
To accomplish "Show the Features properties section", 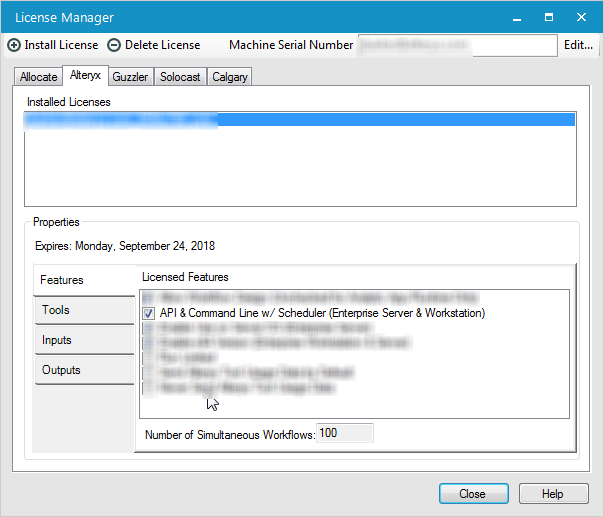I will (x=85, y=280).
